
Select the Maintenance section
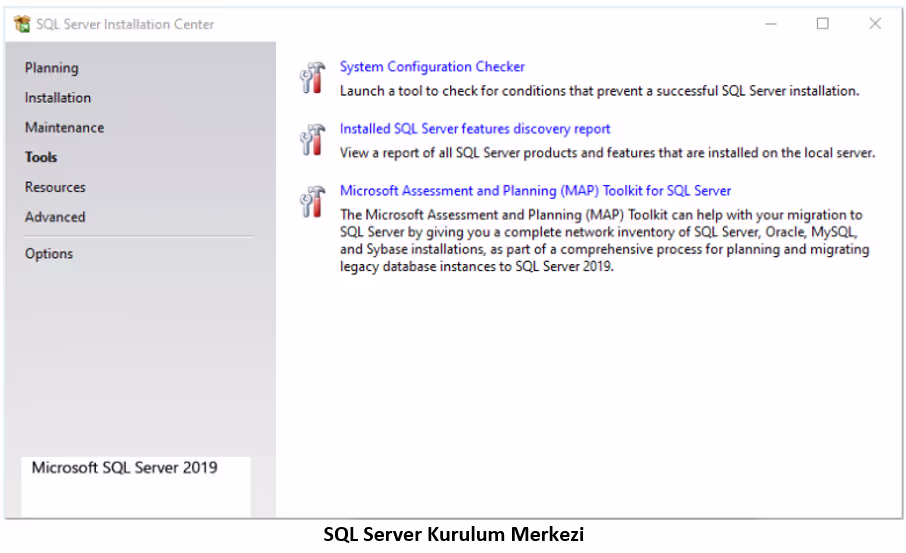click(x=64, y=128)
